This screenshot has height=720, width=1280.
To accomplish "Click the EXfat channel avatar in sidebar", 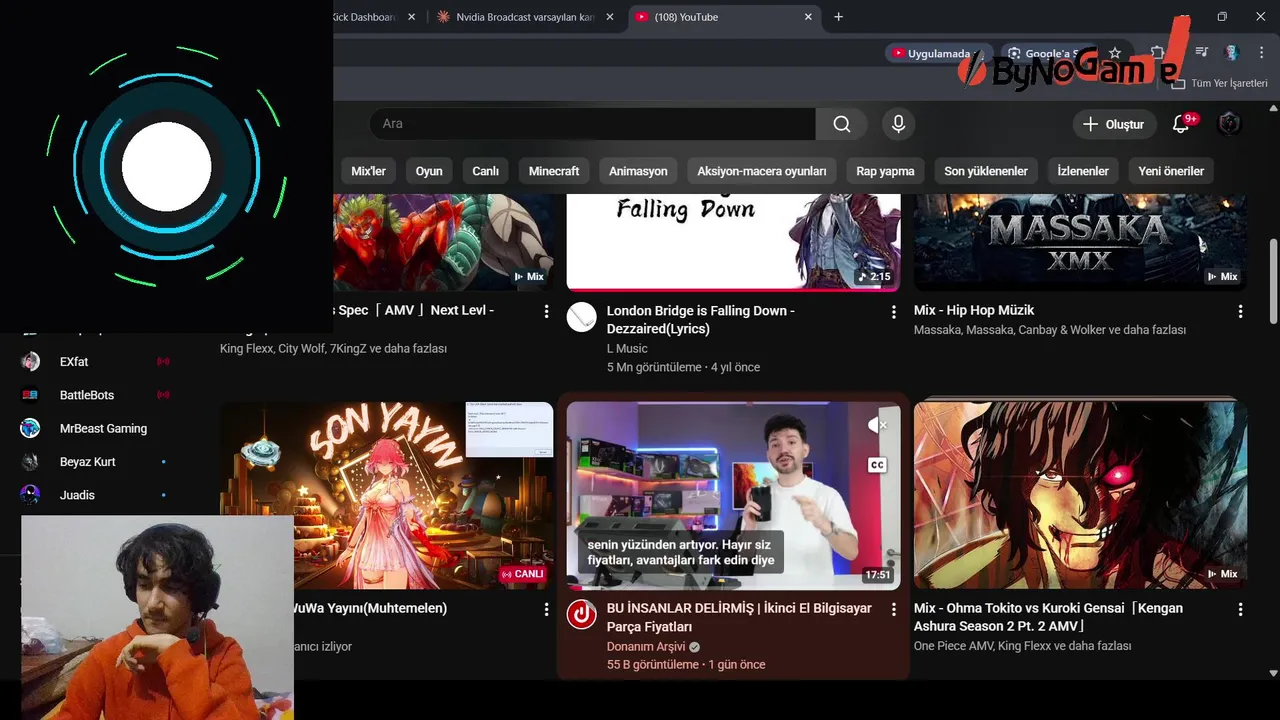I will coord(30,362).
